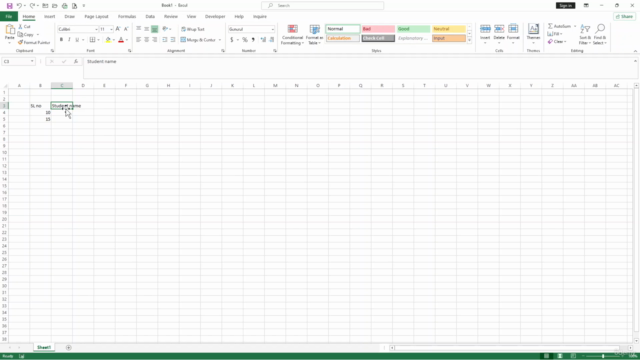The image size is (640, 360).
Task: Apply Comma style
Action: [x=253, y=40]
